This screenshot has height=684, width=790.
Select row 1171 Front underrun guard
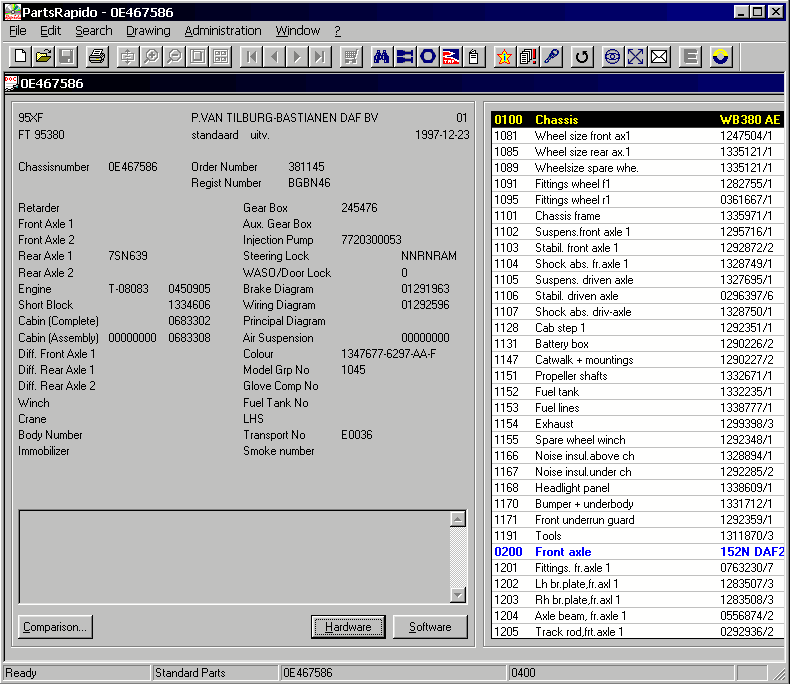click(637, 520)
